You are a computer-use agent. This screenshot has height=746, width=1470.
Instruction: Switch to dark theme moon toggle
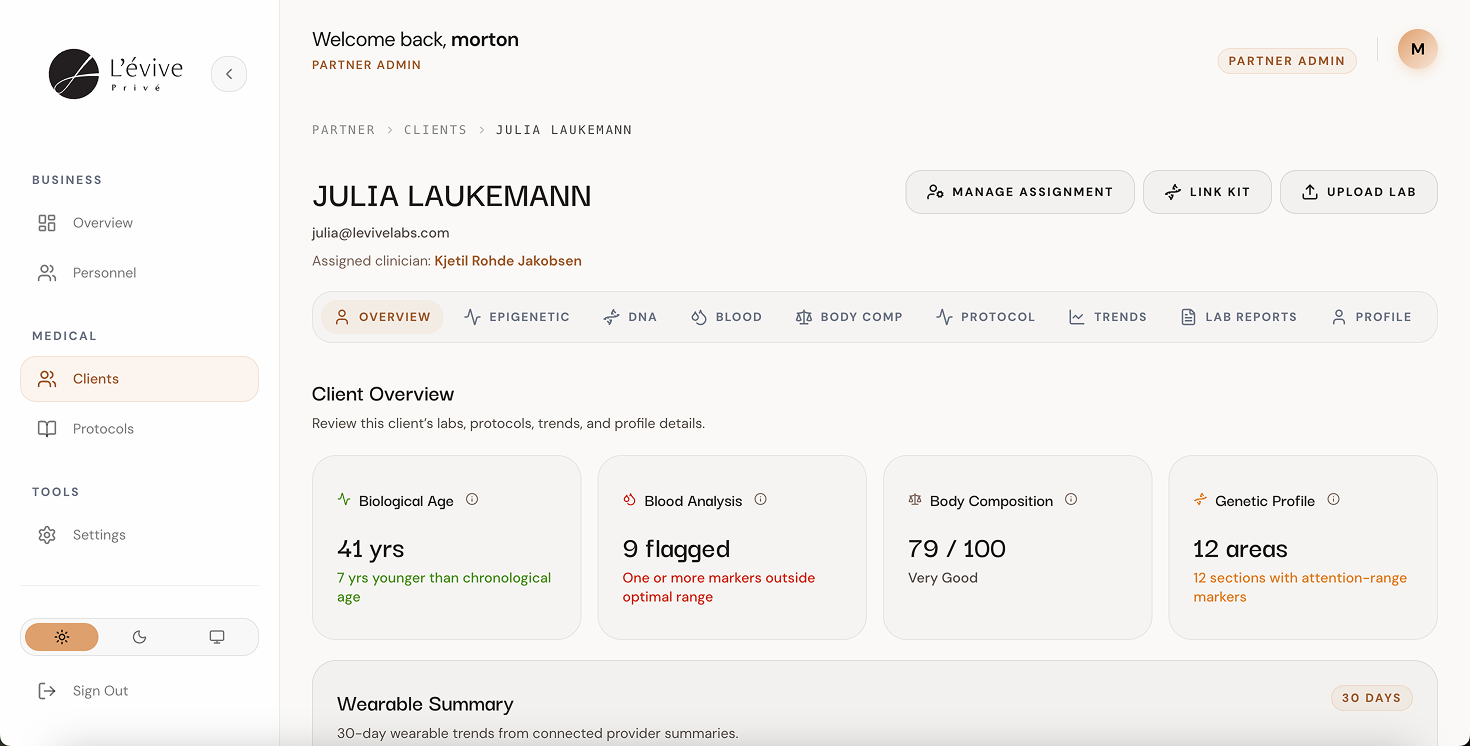(139, 637)
